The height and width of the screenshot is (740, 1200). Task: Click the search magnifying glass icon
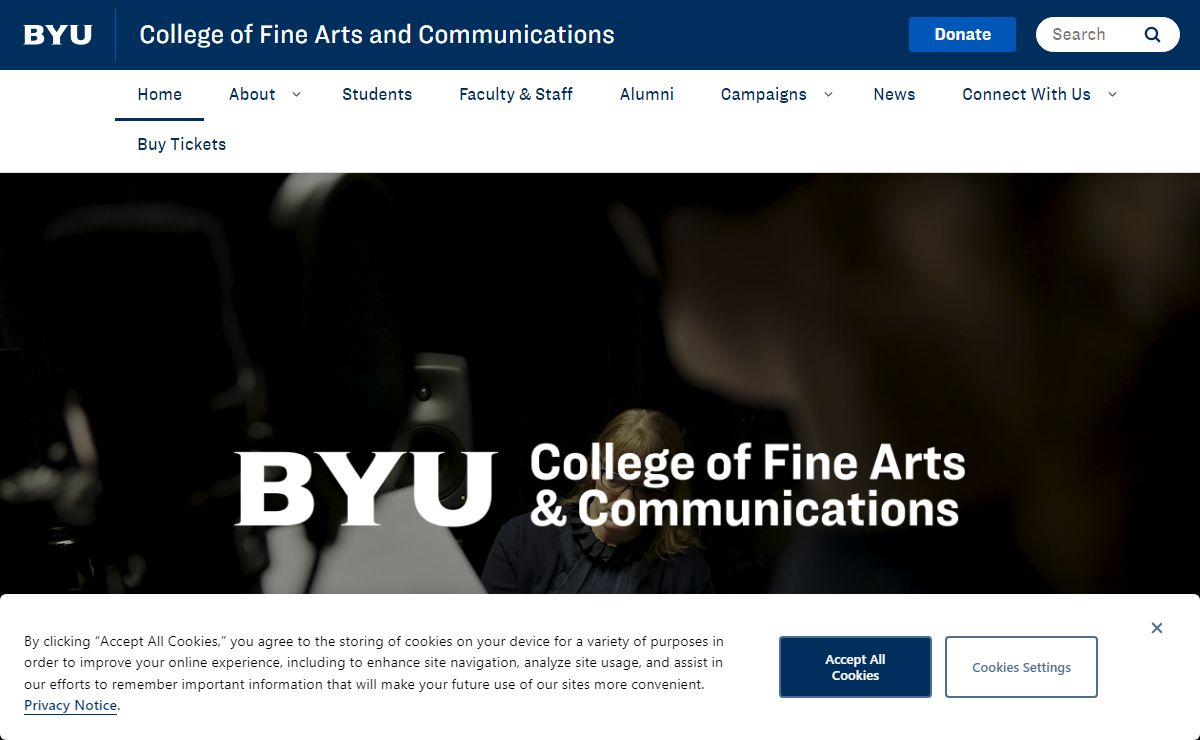[x=1152, y=35]
